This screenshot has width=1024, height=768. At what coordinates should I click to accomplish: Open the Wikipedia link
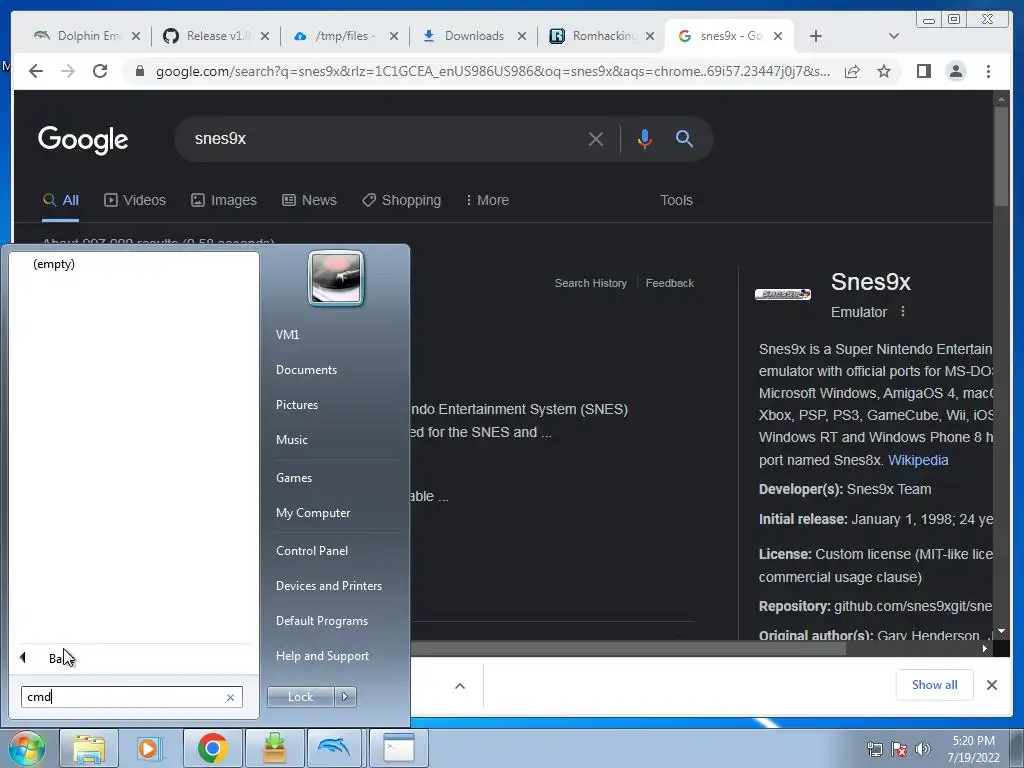point(918,460)
